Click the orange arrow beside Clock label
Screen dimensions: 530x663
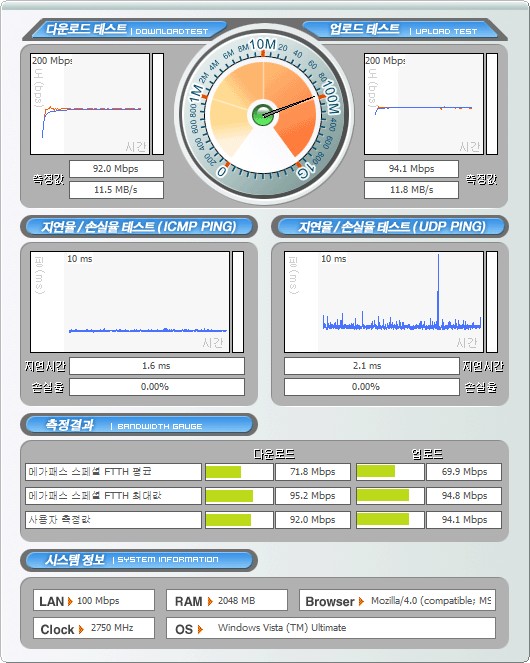(x=81, y=630)
